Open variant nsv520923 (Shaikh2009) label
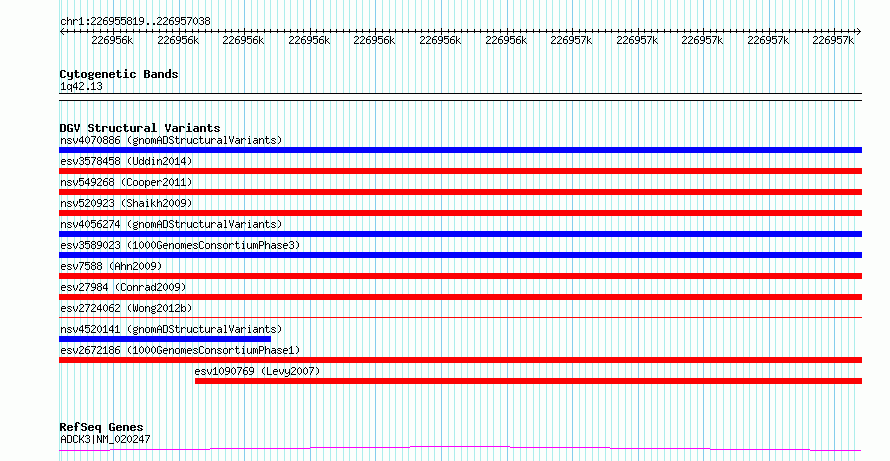 [x=126, y=203]
